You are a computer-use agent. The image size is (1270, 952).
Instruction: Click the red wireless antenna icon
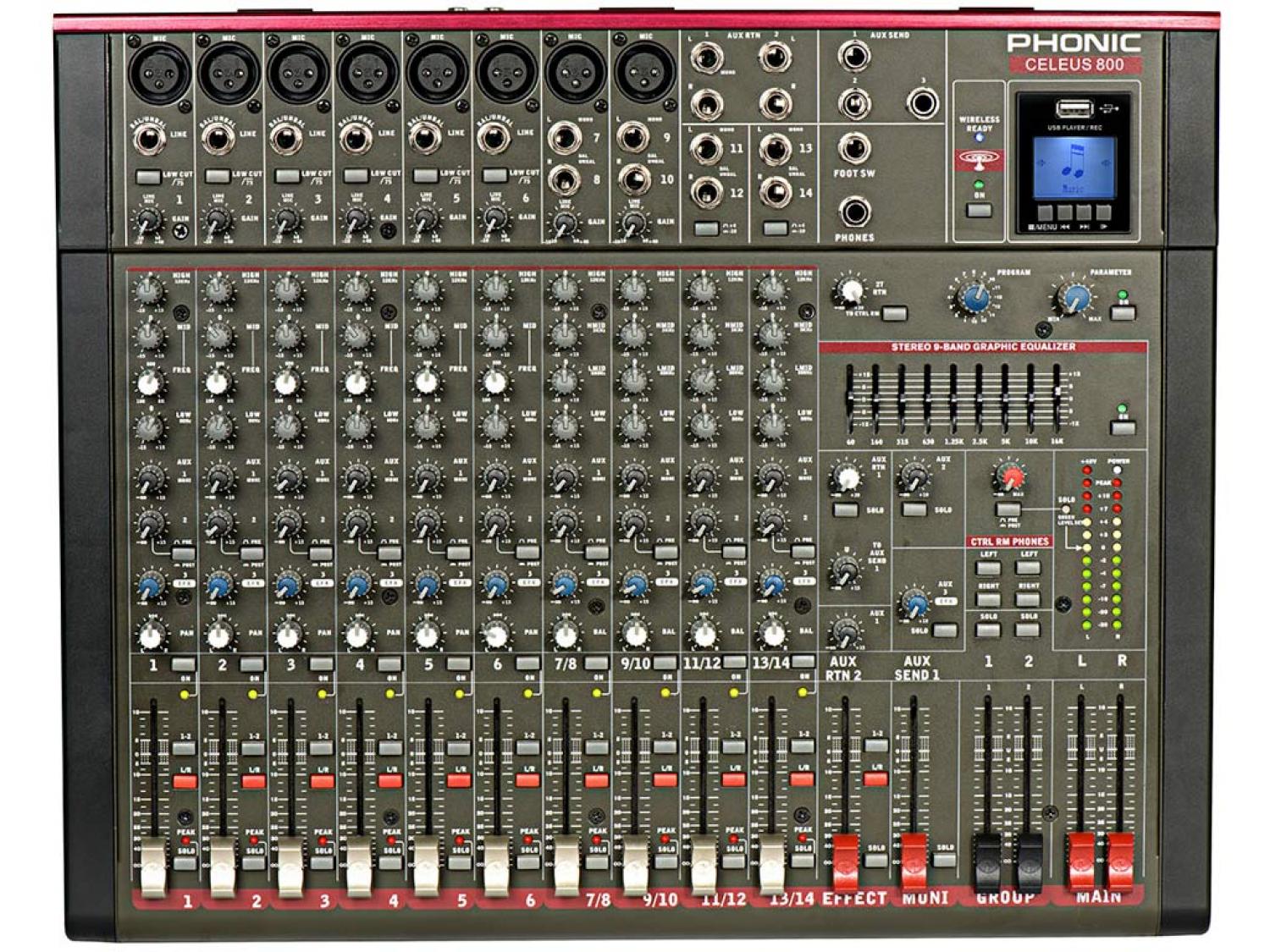pyautogui.click(x=980, y=159)
